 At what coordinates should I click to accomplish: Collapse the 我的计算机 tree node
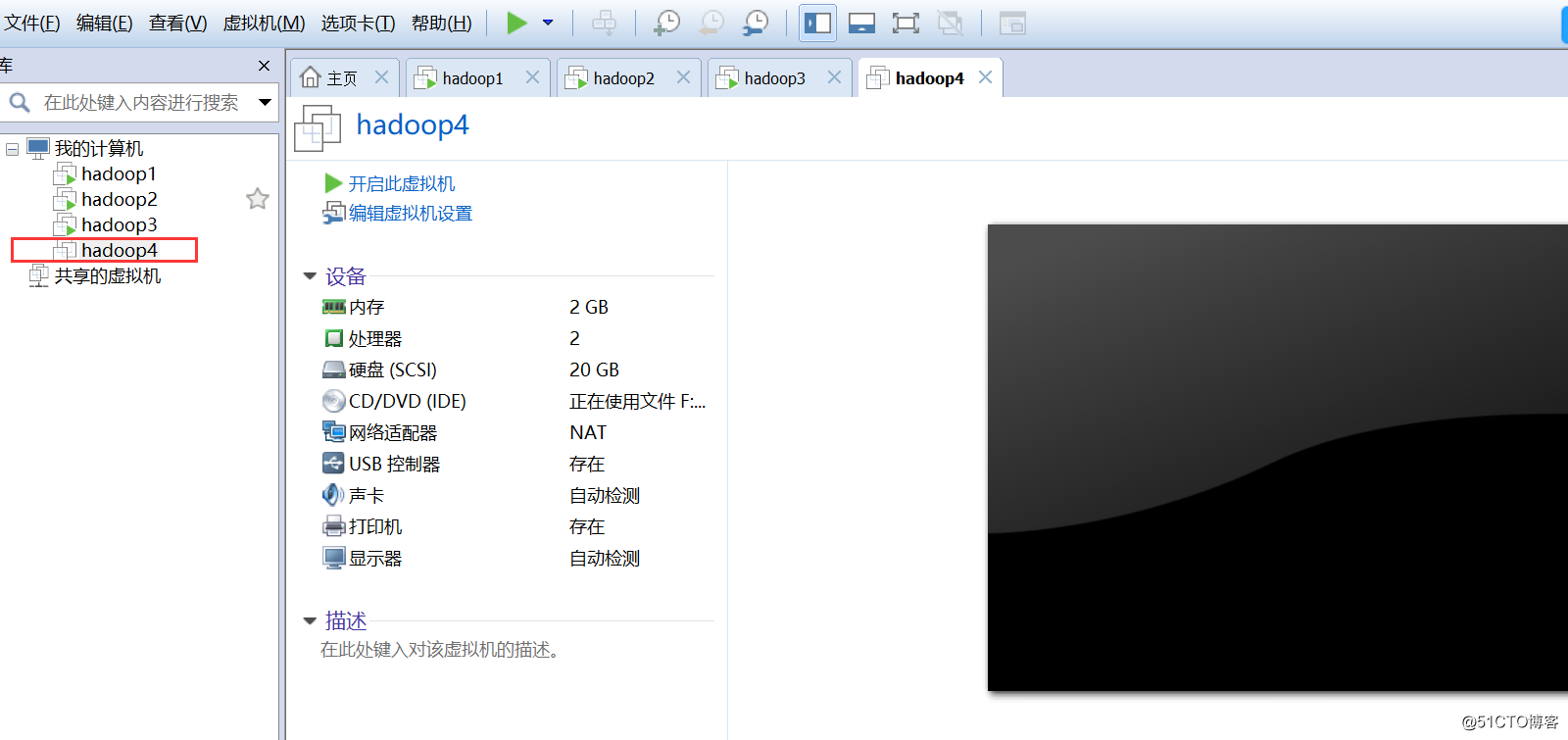[12, 149]
